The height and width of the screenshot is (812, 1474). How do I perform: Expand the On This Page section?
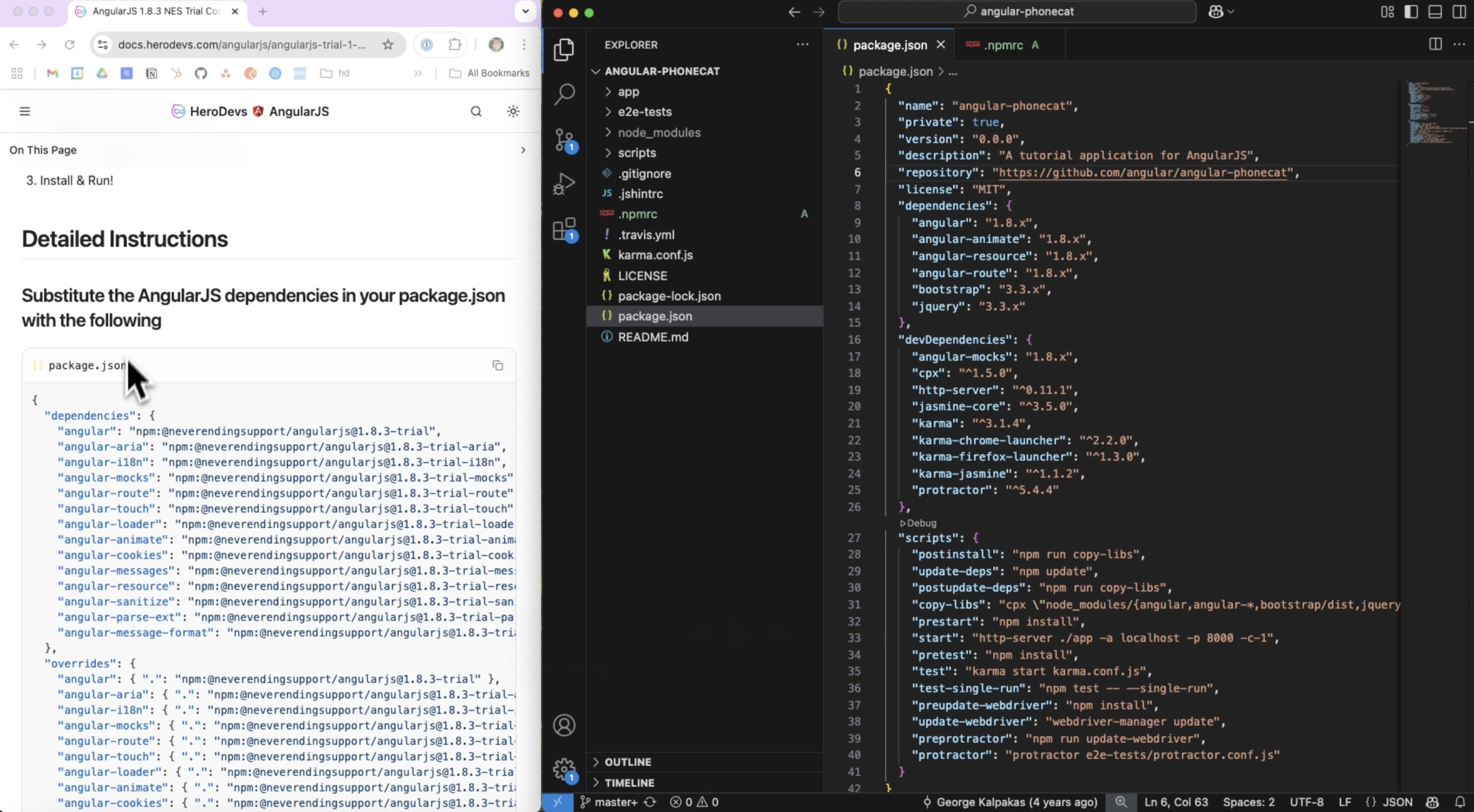(x=522, y=150)
